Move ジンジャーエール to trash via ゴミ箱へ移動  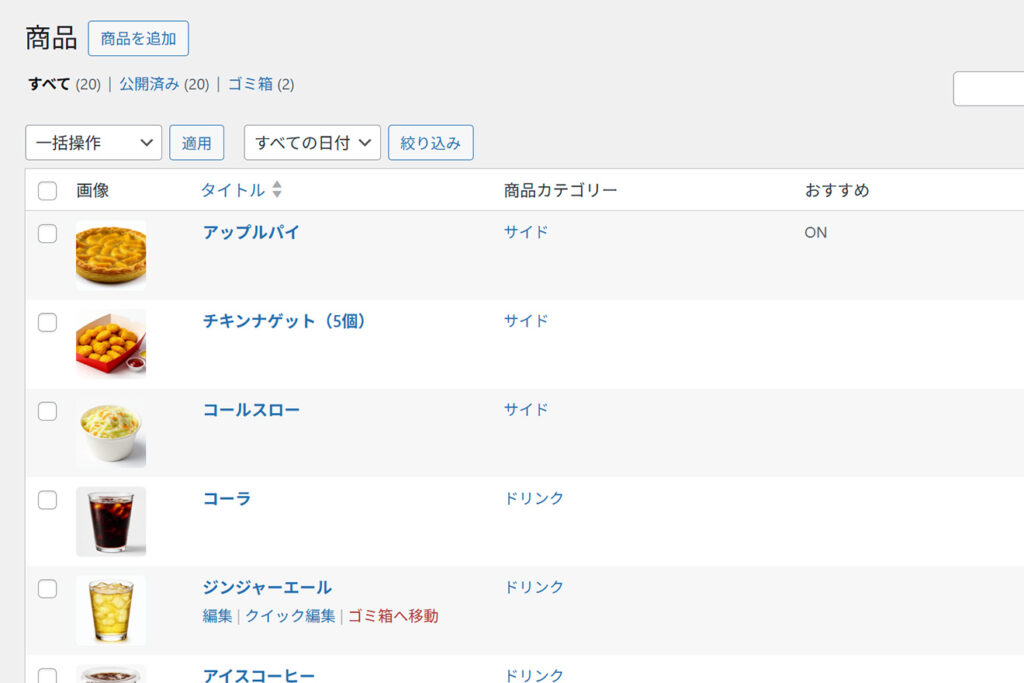[x=393, y=616]
